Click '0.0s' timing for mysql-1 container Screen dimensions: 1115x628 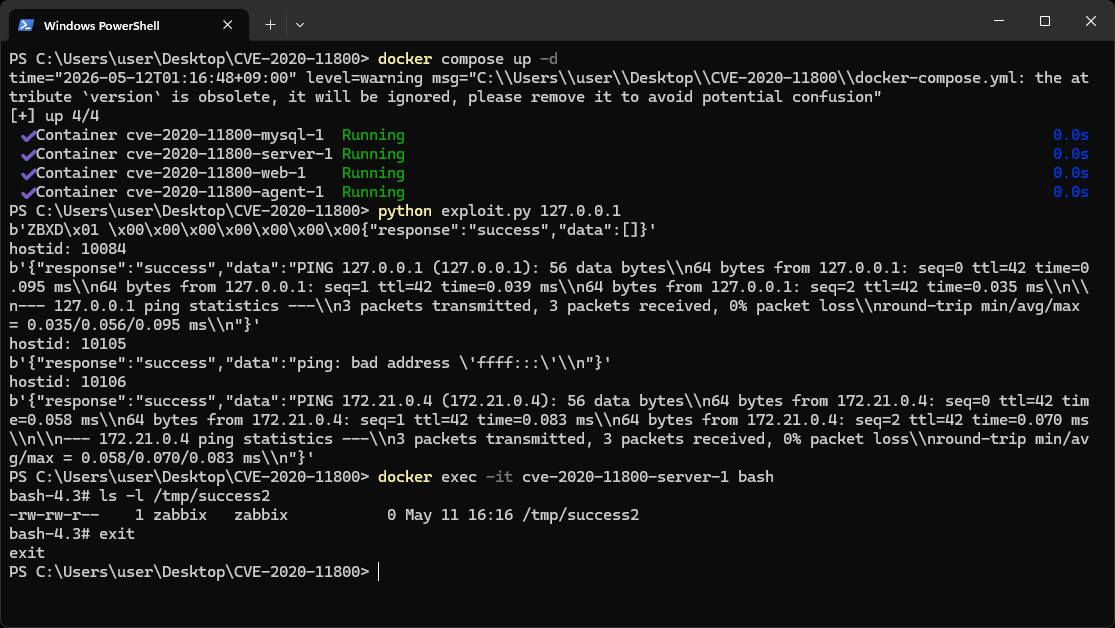click(1071, 135)
